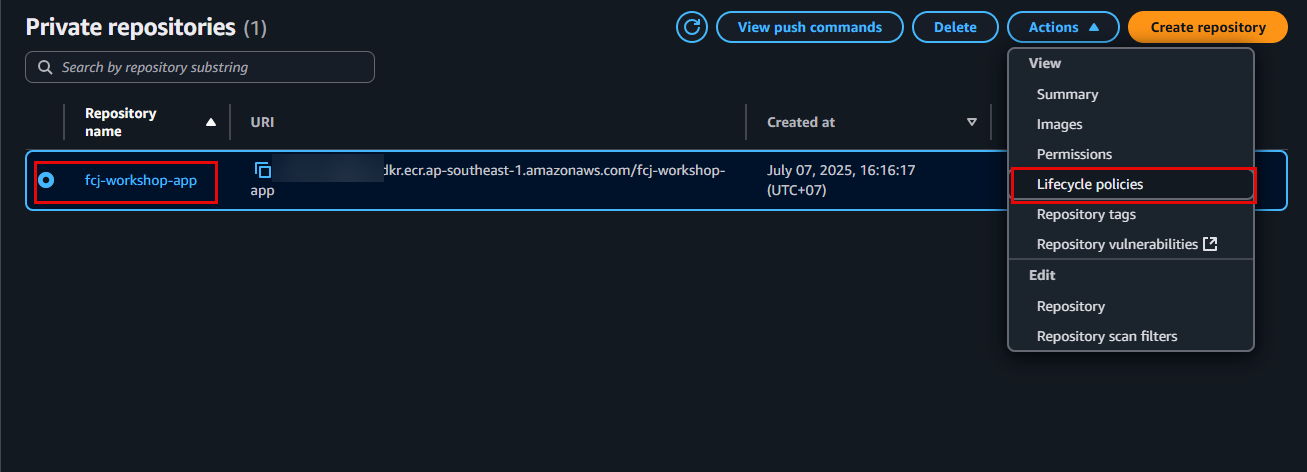Choose Repository under Edit section
Viewport: 1307px width, 472px height.
pyautogui.click(x=1070, y=306)
